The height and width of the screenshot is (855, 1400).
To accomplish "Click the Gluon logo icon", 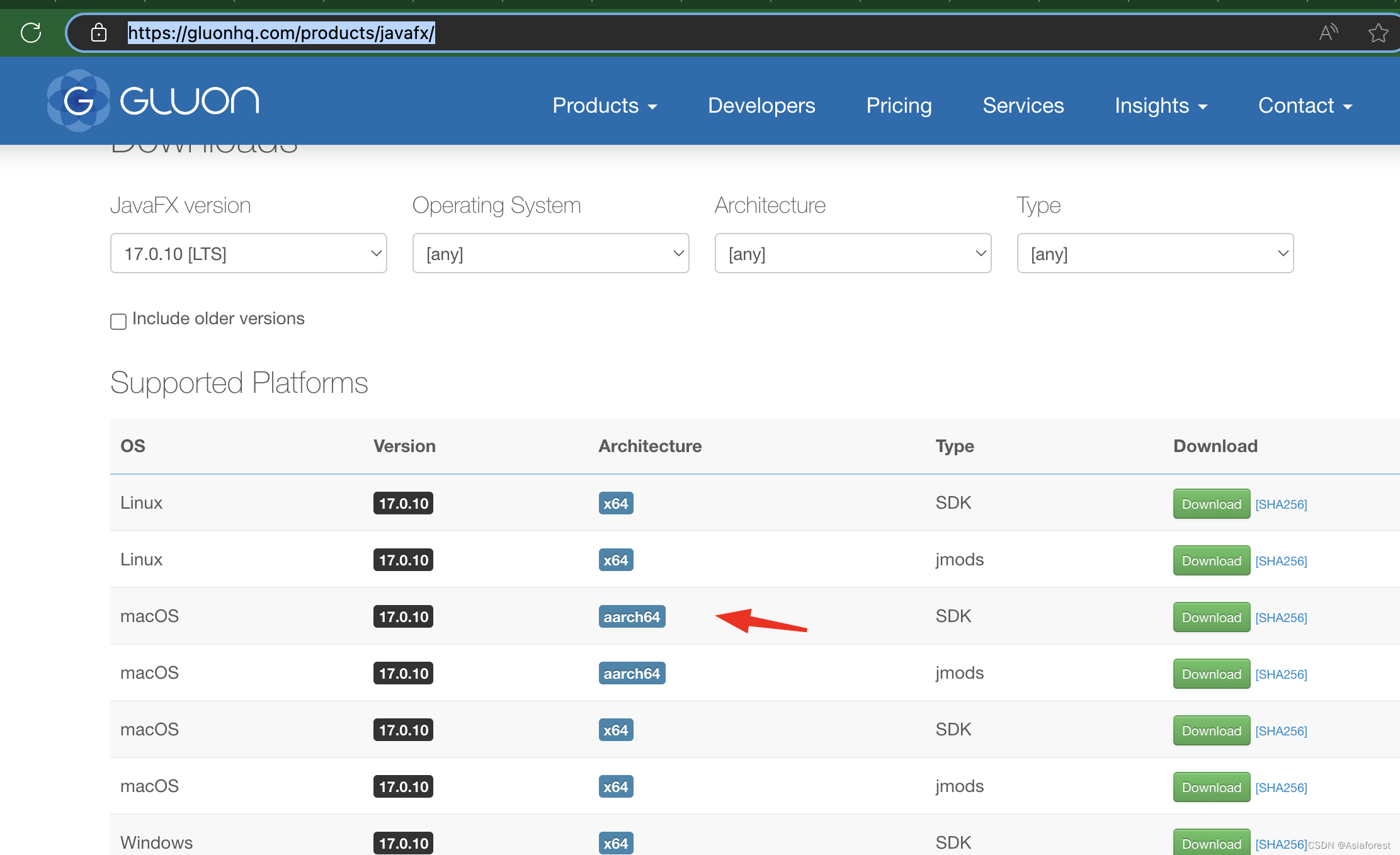I will click(x=79, y=101).
